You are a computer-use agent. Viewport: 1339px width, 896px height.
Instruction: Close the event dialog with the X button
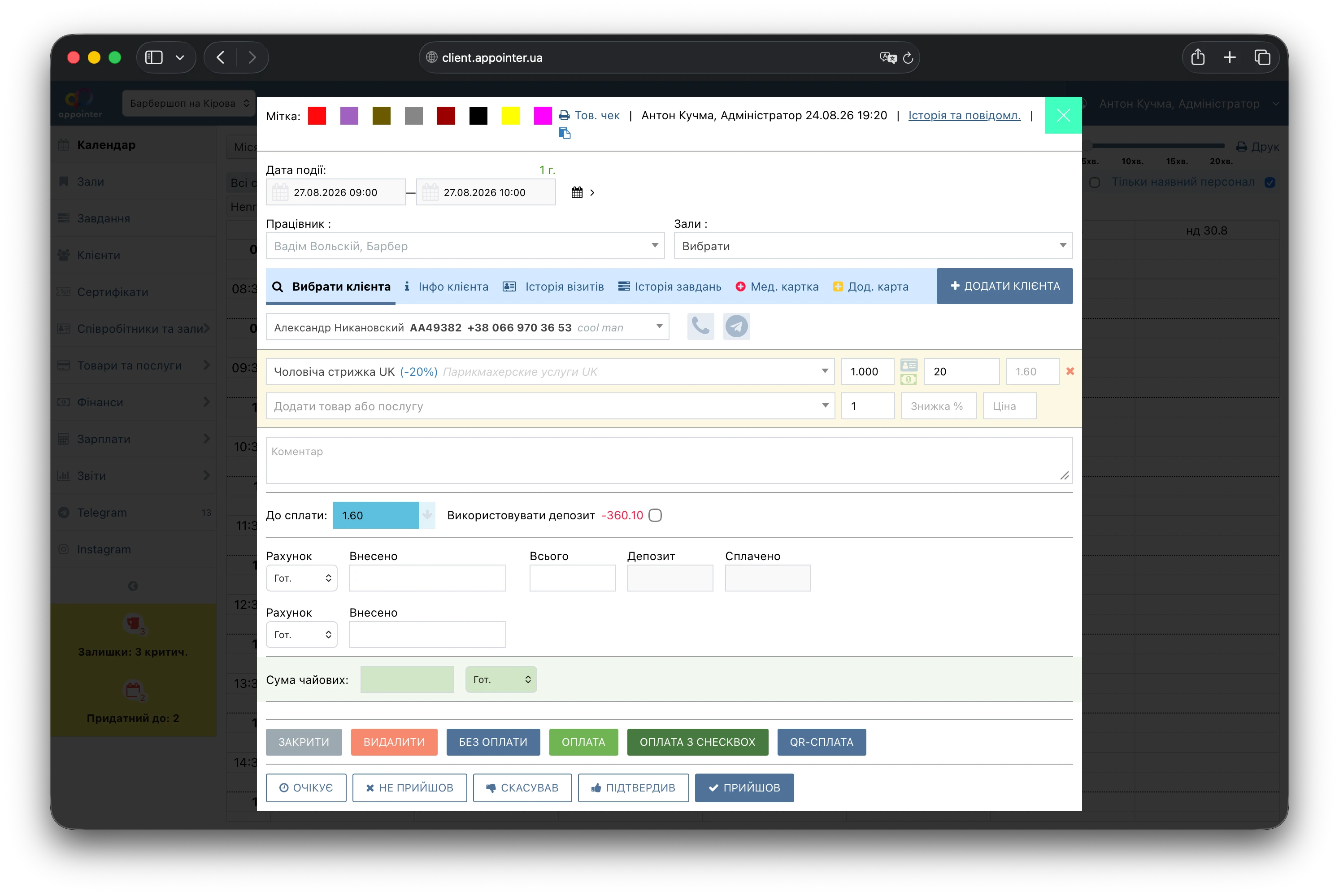1063,115
